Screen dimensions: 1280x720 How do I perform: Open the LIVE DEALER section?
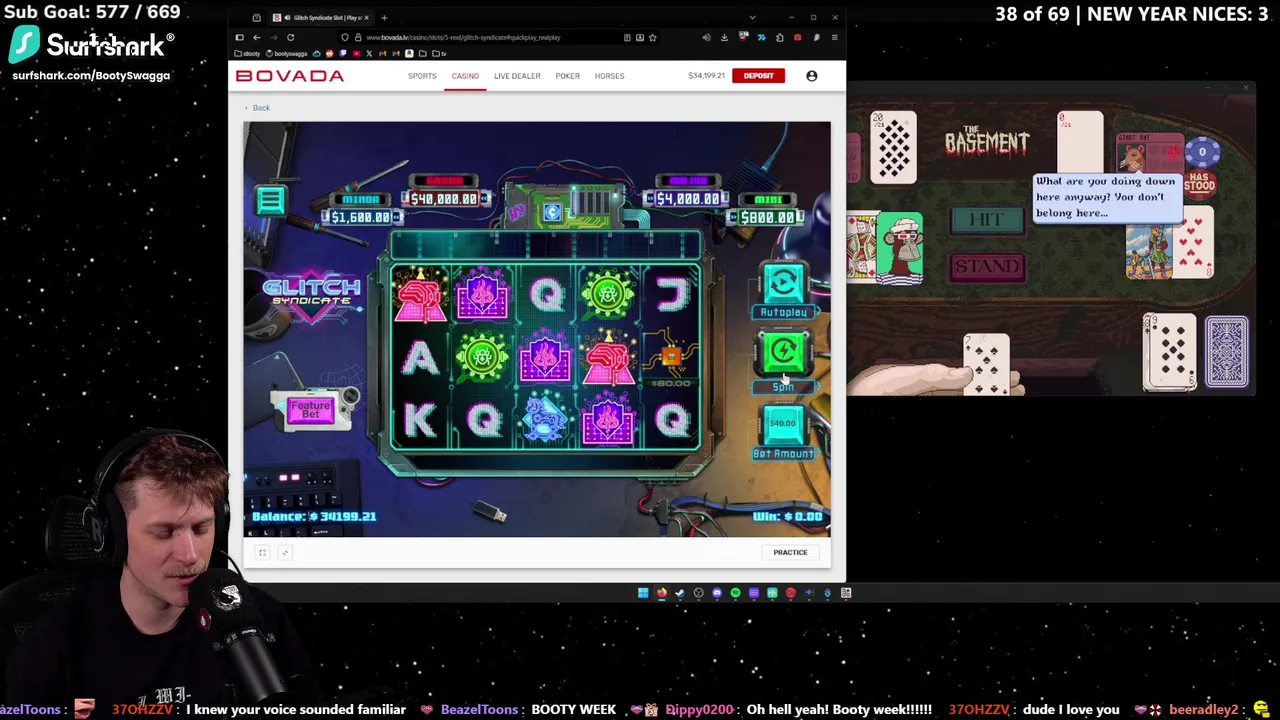[517, 76]
